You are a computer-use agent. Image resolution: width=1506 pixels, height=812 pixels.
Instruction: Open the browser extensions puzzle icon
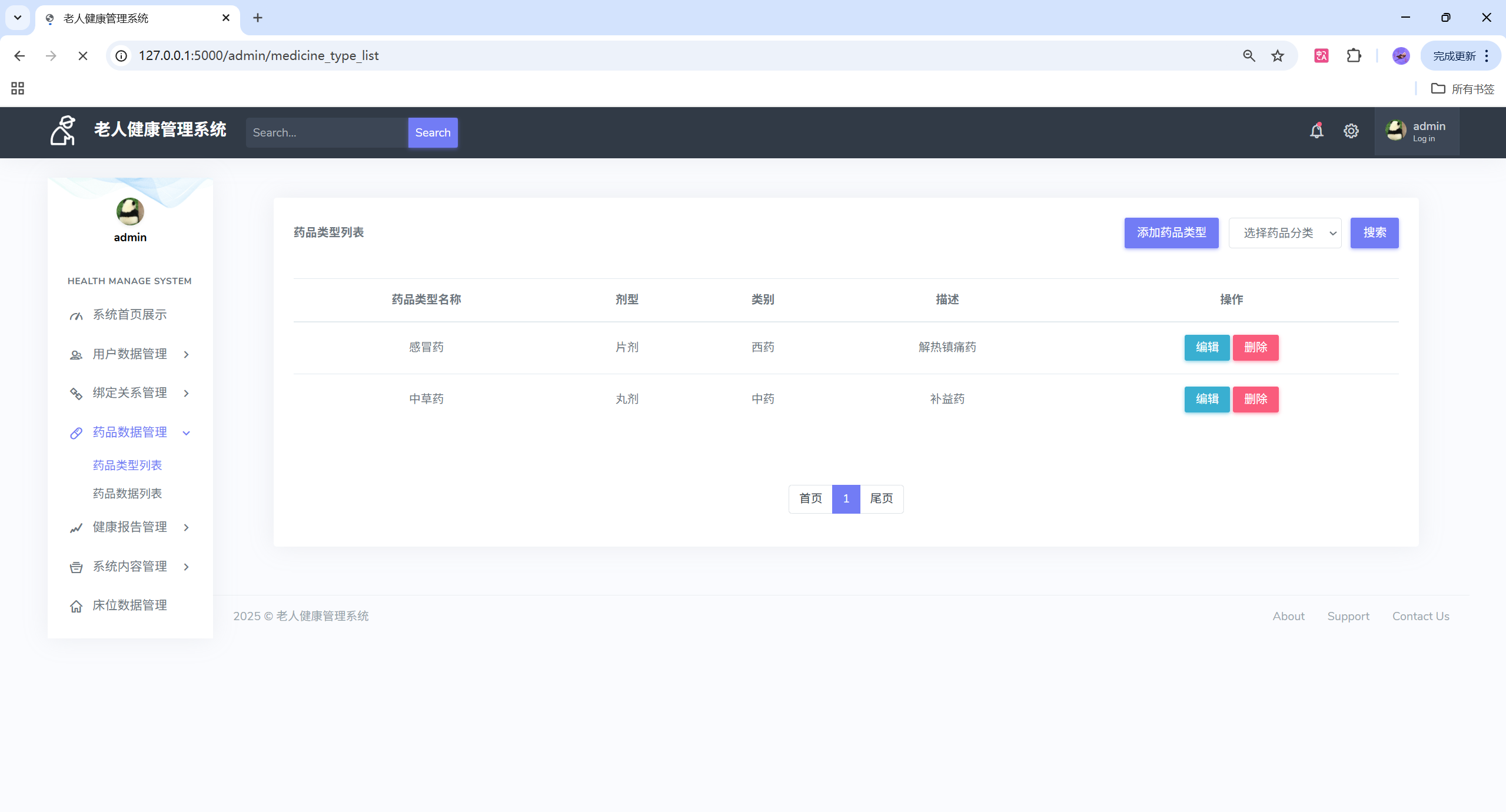point(1354,56)
